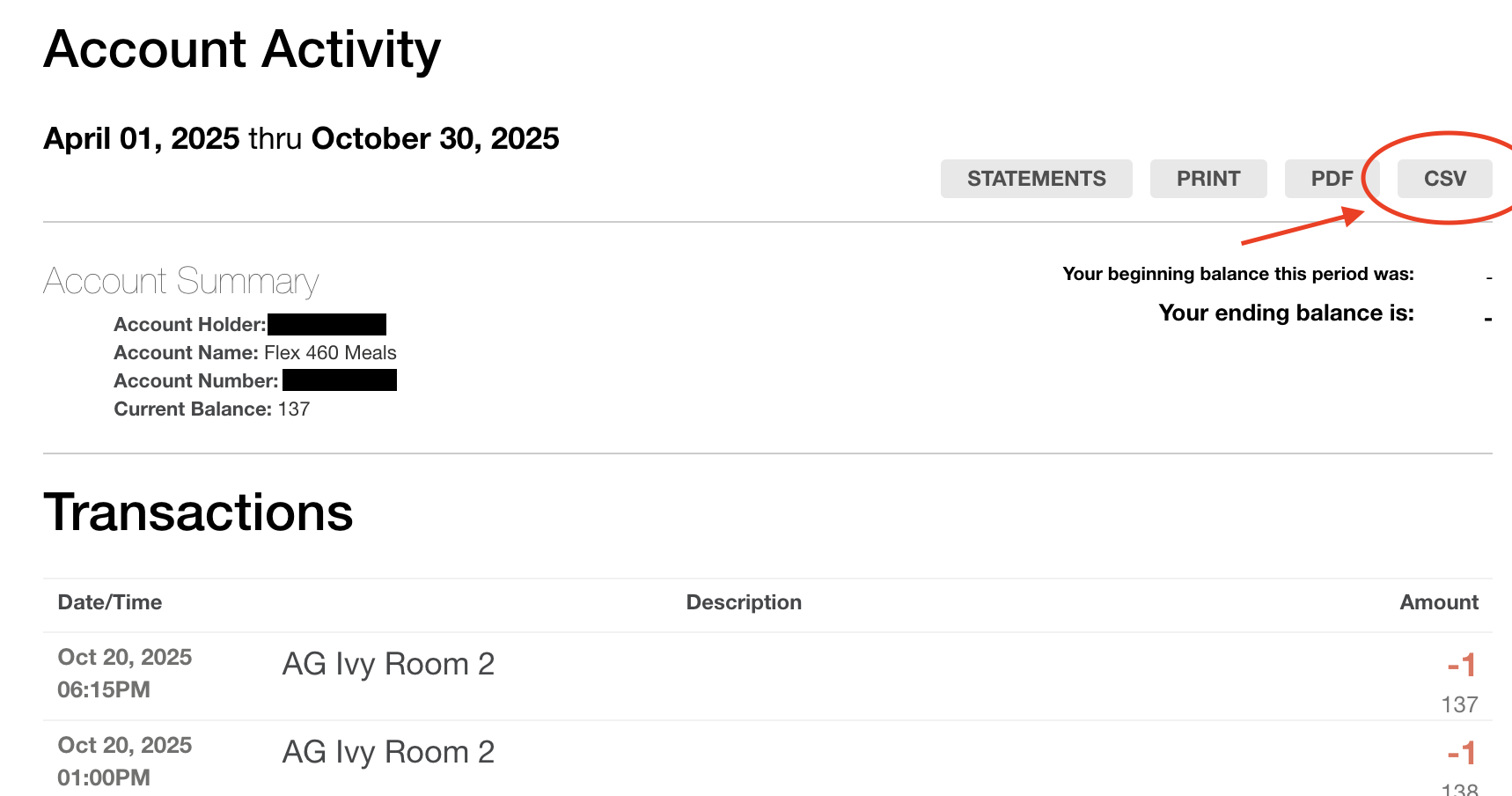The height and width of the screenshot is (796, 1512).
Task: Click the ending balance label
Action: point(1286,313)
